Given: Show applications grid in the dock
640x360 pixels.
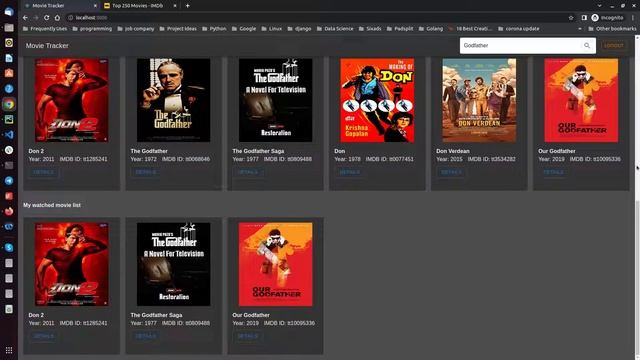Looking at the screenshot, I should tap(9, 350).
